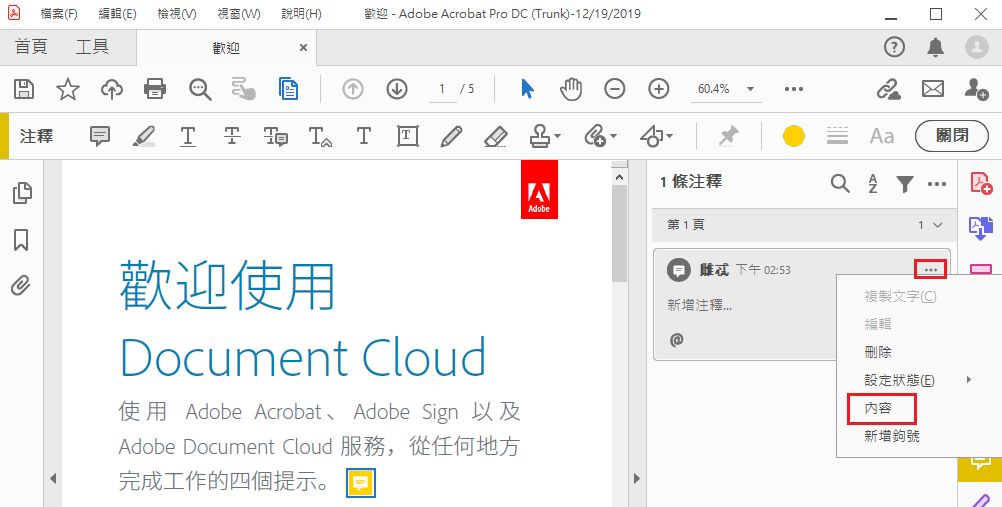Click the Save file icon
The height and width of the screenshot is (507, 1002).
coord(24,89)
